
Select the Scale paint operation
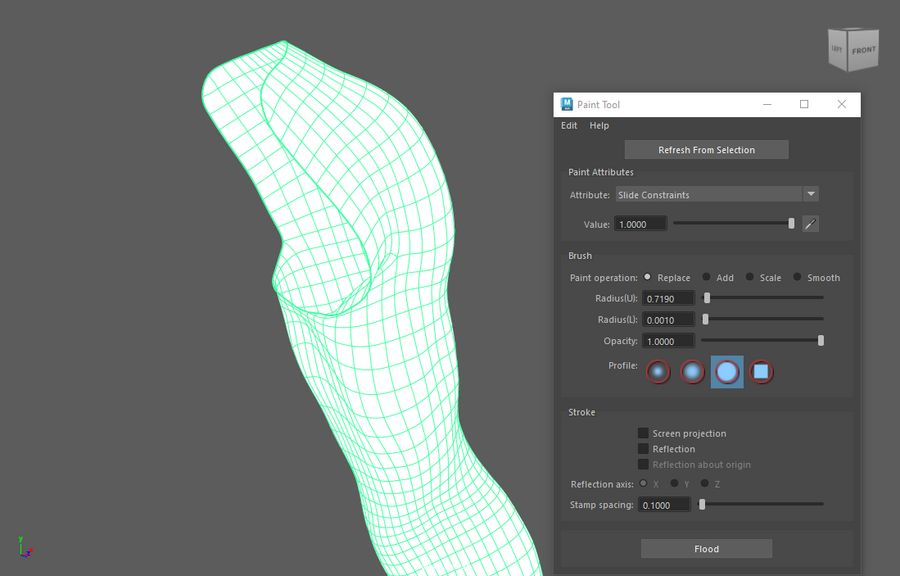pos(750,277)
